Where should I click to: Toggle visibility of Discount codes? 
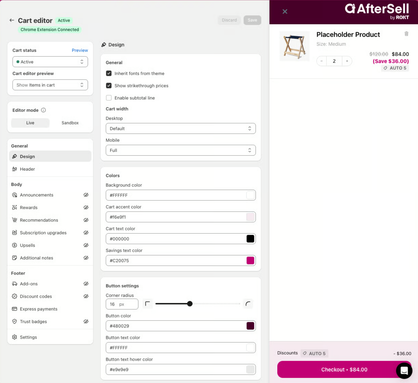(x=86, y=296)
